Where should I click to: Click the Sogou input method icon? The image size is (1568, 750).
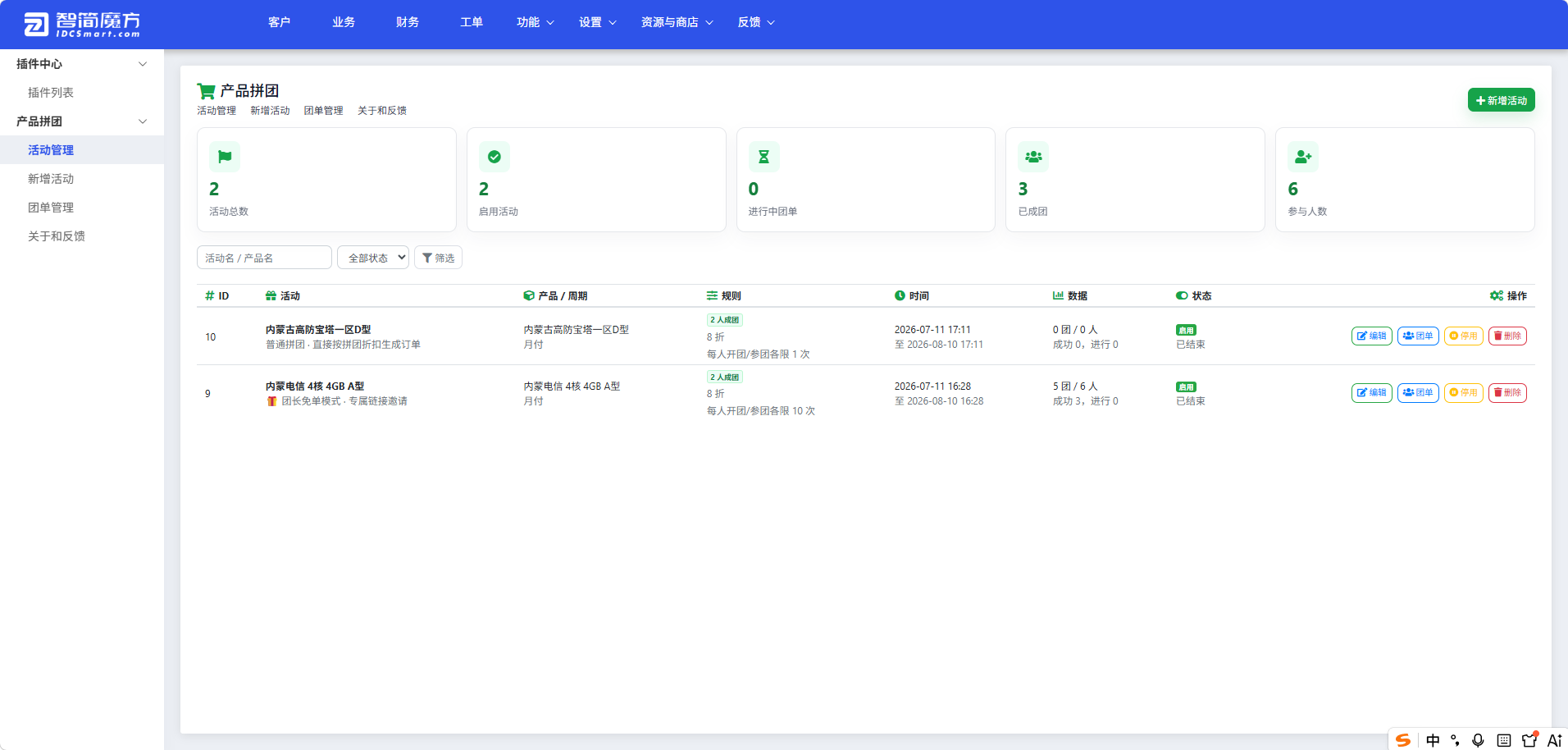point(1403,740)
